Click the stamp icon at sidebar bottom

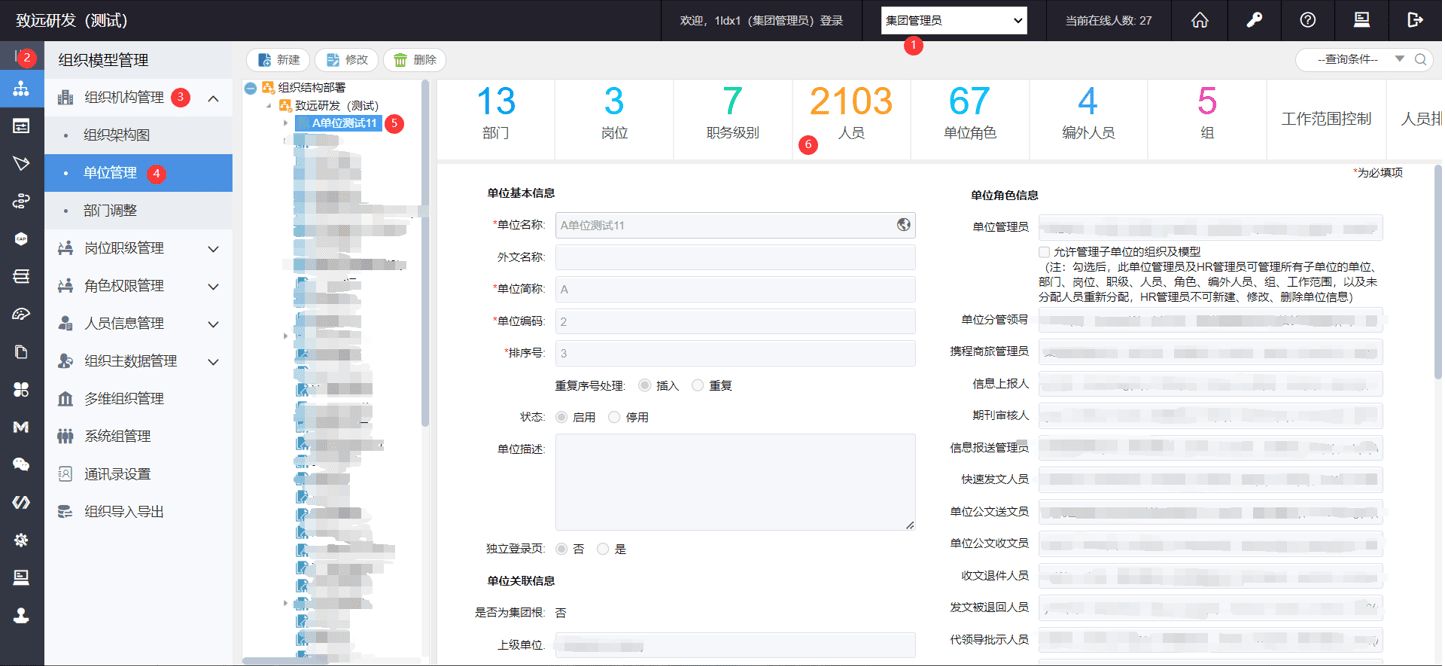[x=21, y=616]
